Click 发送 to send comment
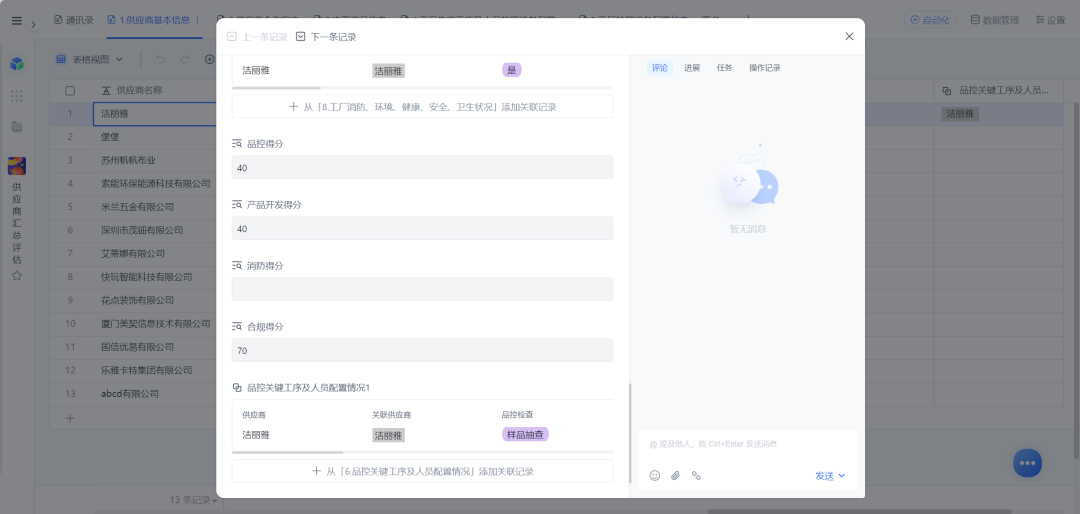This screenshot has width=1080, height=514. (824, 475)
